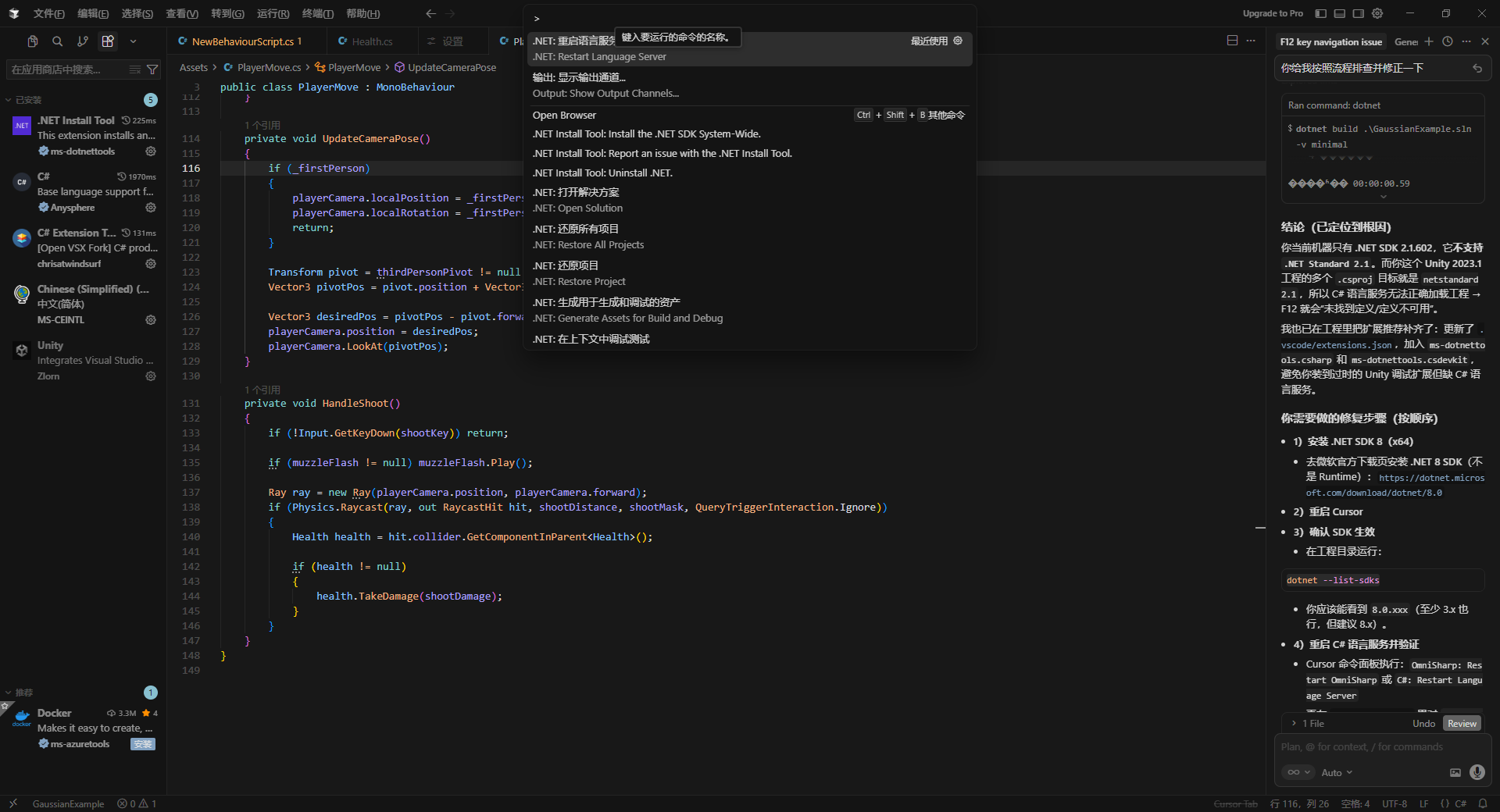The width and height of the screenshot is (1500, 812).
Task: Toggle primary sidebar layout icon
Action: click(1320, 13)
